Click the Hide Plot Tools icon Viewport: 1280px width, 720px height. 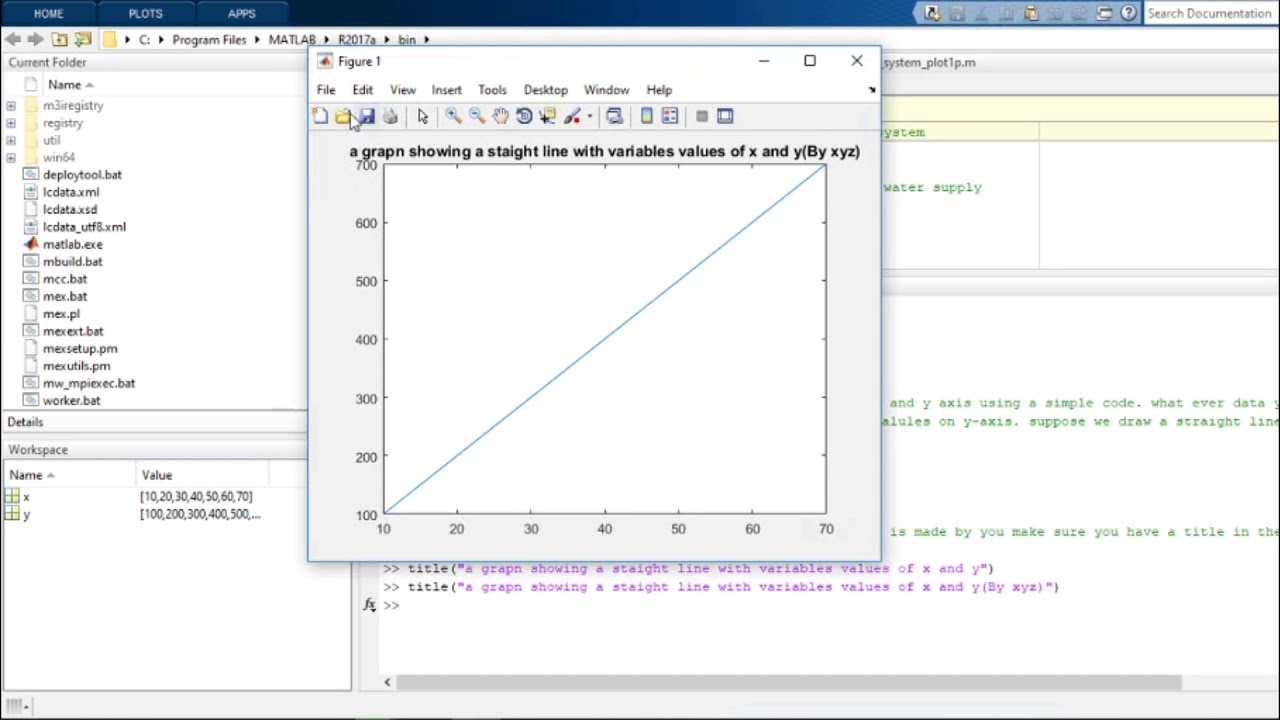pos(702,117)
